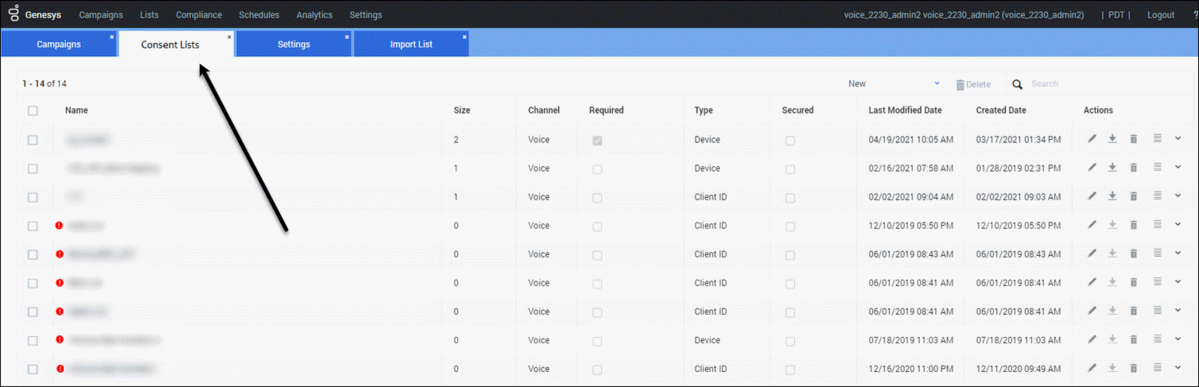Click the Logout link
This screenshot has height=387, width=1199.
coord(1161,15)
